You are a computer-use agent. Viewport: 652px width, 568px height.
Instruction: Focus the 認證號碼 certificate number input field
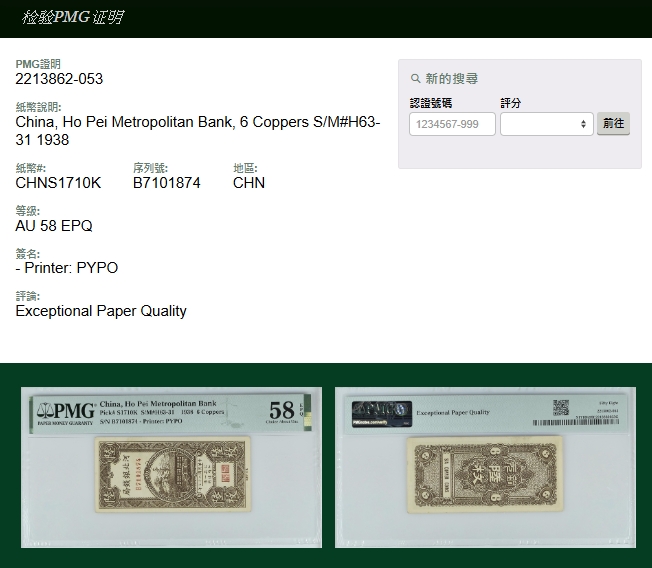pos(452,124)
